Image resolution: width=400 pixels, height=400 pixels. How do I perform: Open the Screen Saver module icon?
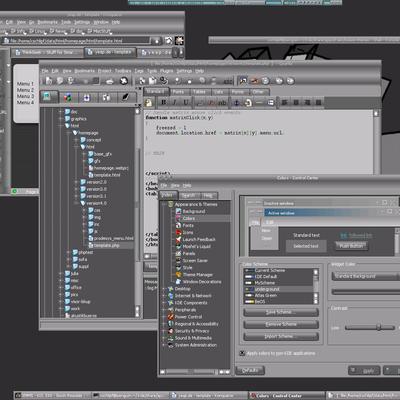pos(178,261)
